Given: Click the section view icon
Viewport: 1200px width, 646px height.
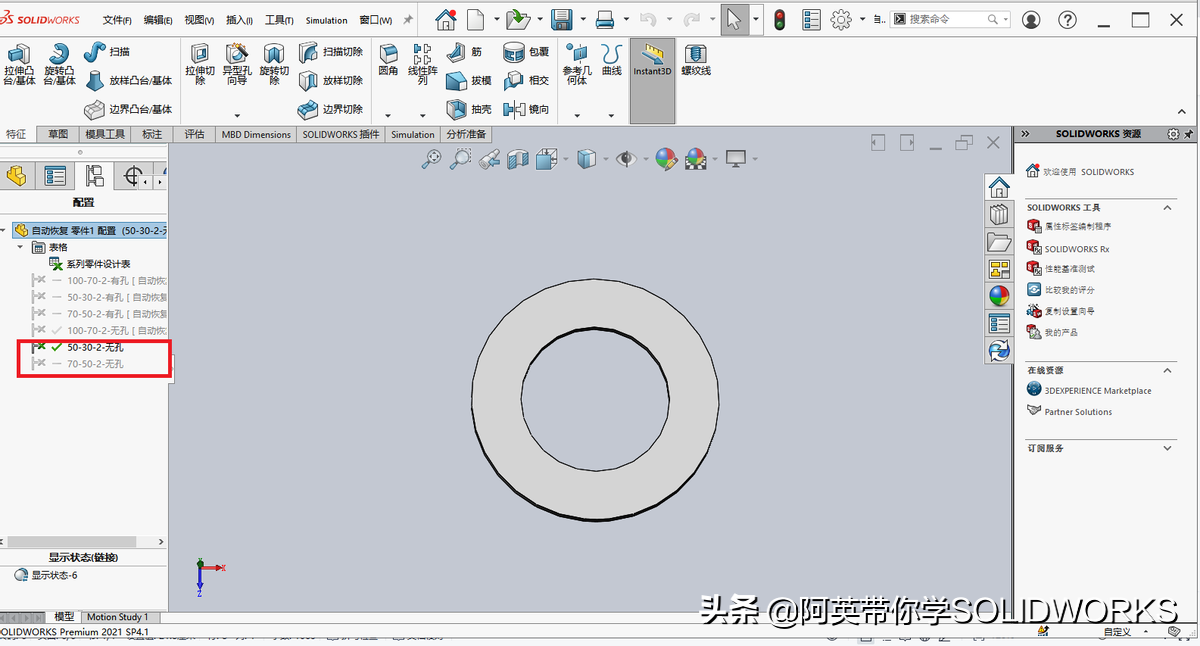Looking at the screenshot, I should coord(517,158).
